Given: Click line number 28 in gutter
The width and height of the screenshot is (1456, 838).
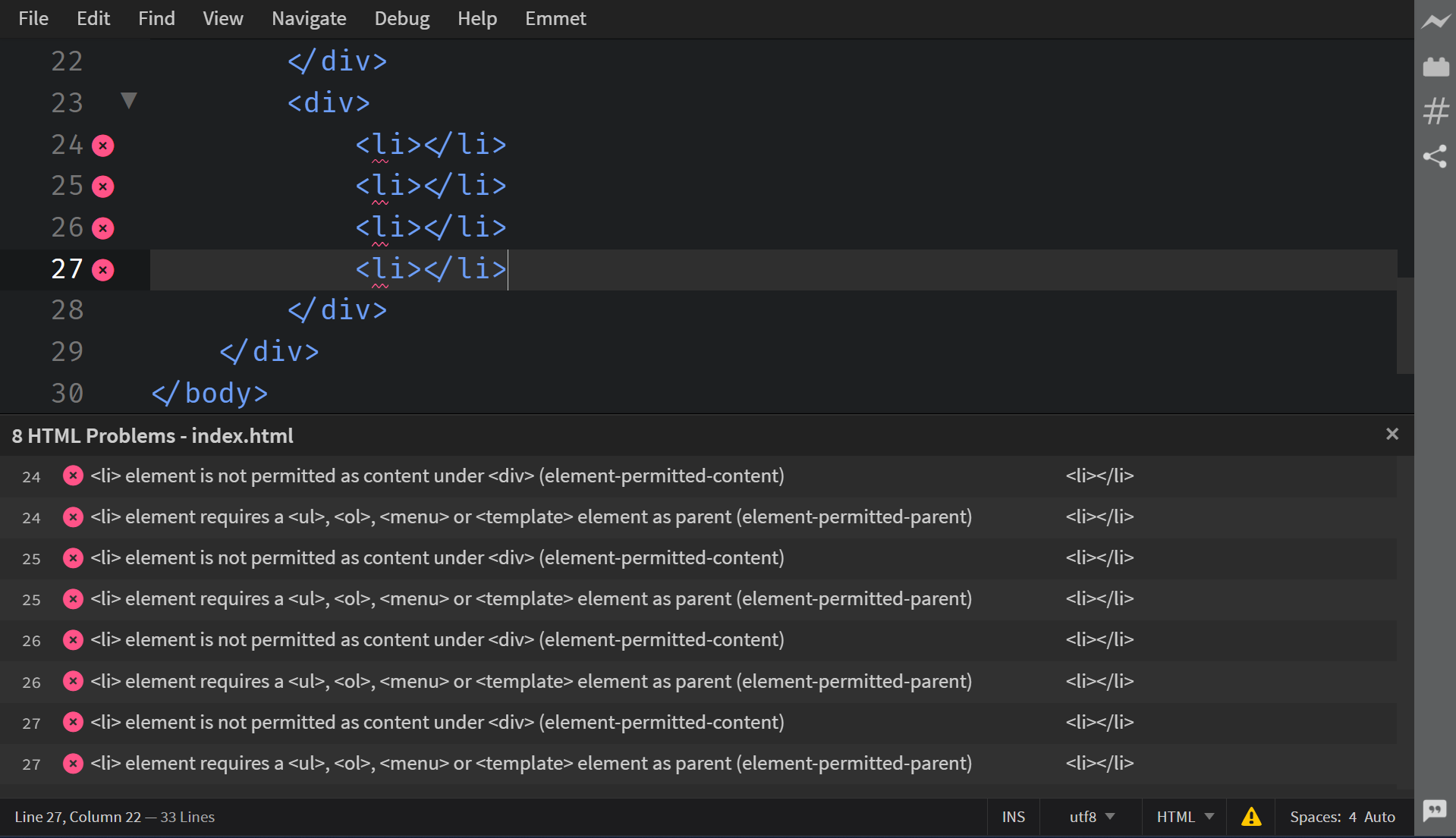Looking at the screenshot, I should pos(67,310).
